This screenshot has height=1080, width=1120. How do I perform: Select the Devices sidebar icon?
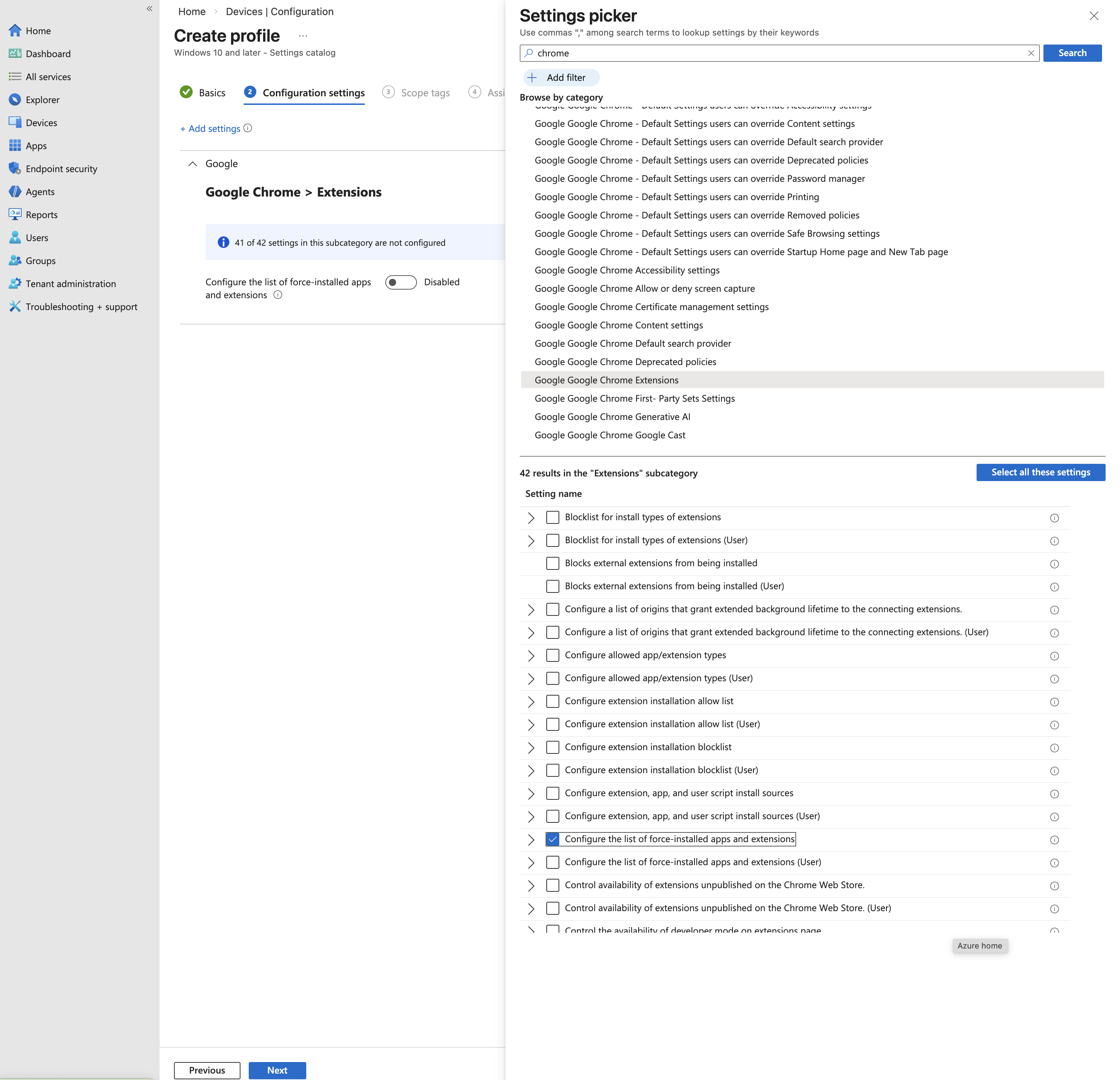pos(41,122)
